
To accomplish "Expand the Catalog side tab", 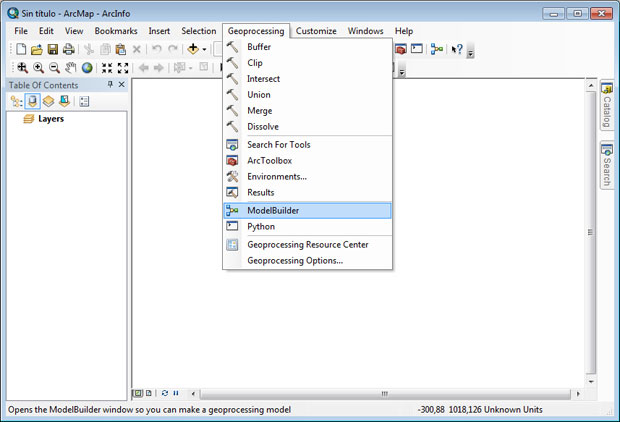I will coord(607,105).
